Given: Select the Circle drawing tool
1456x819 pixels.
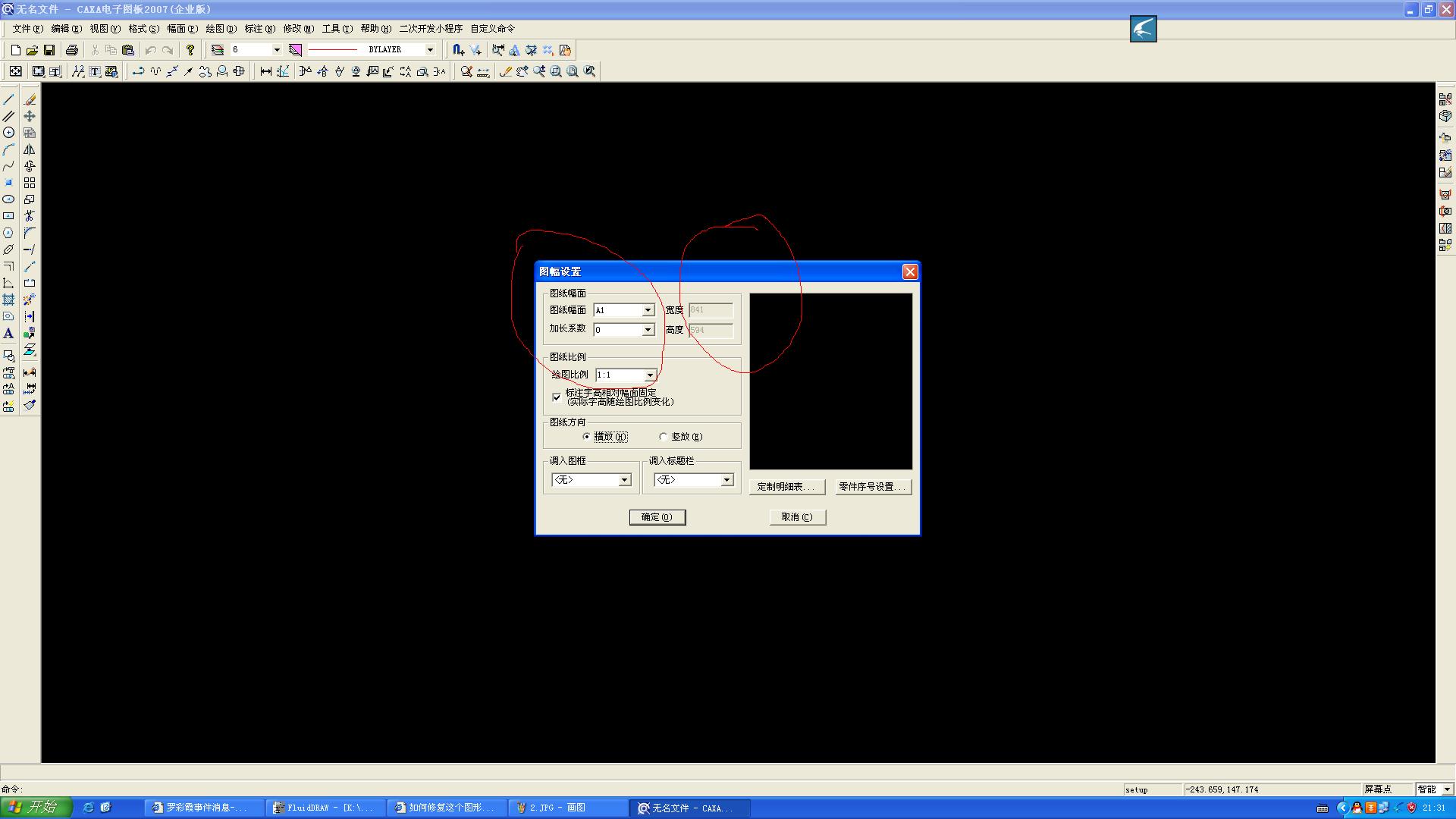Looking at the screenshot, I should click(9, 133).
